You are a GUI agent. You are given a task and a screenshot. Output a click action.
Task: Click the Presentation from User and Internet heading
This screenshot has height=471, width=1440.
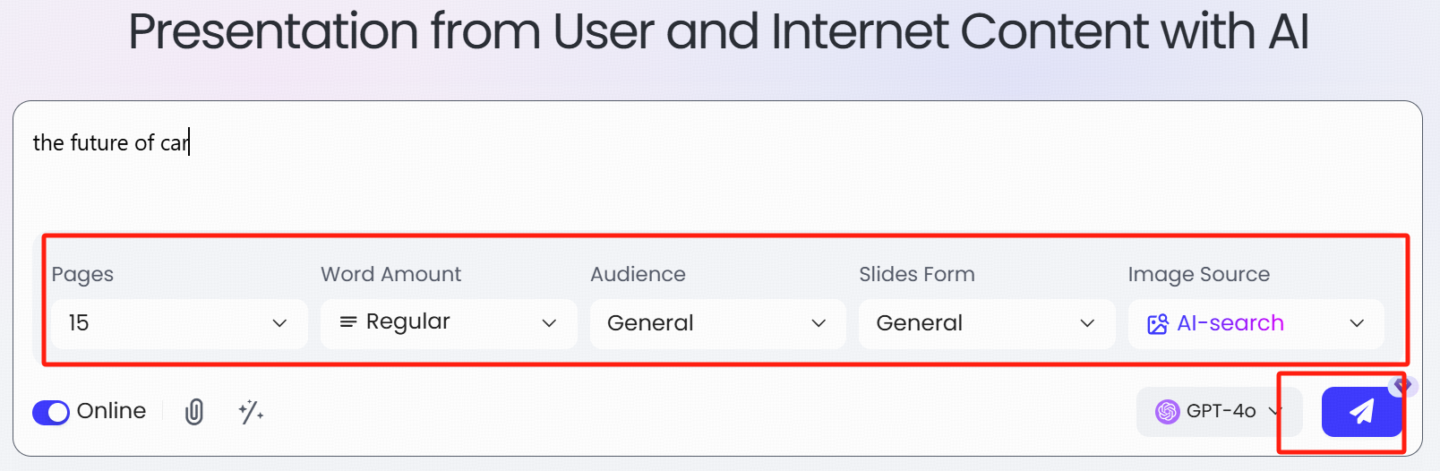click(719, 32)
